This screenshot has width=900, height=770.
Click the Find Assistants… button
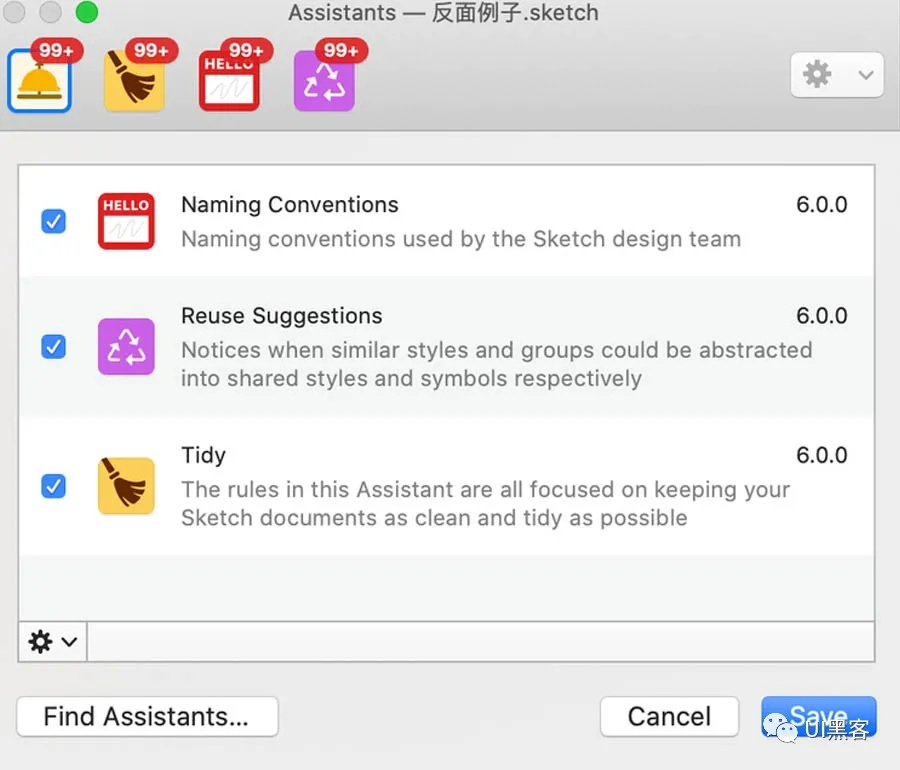[147, 716]
